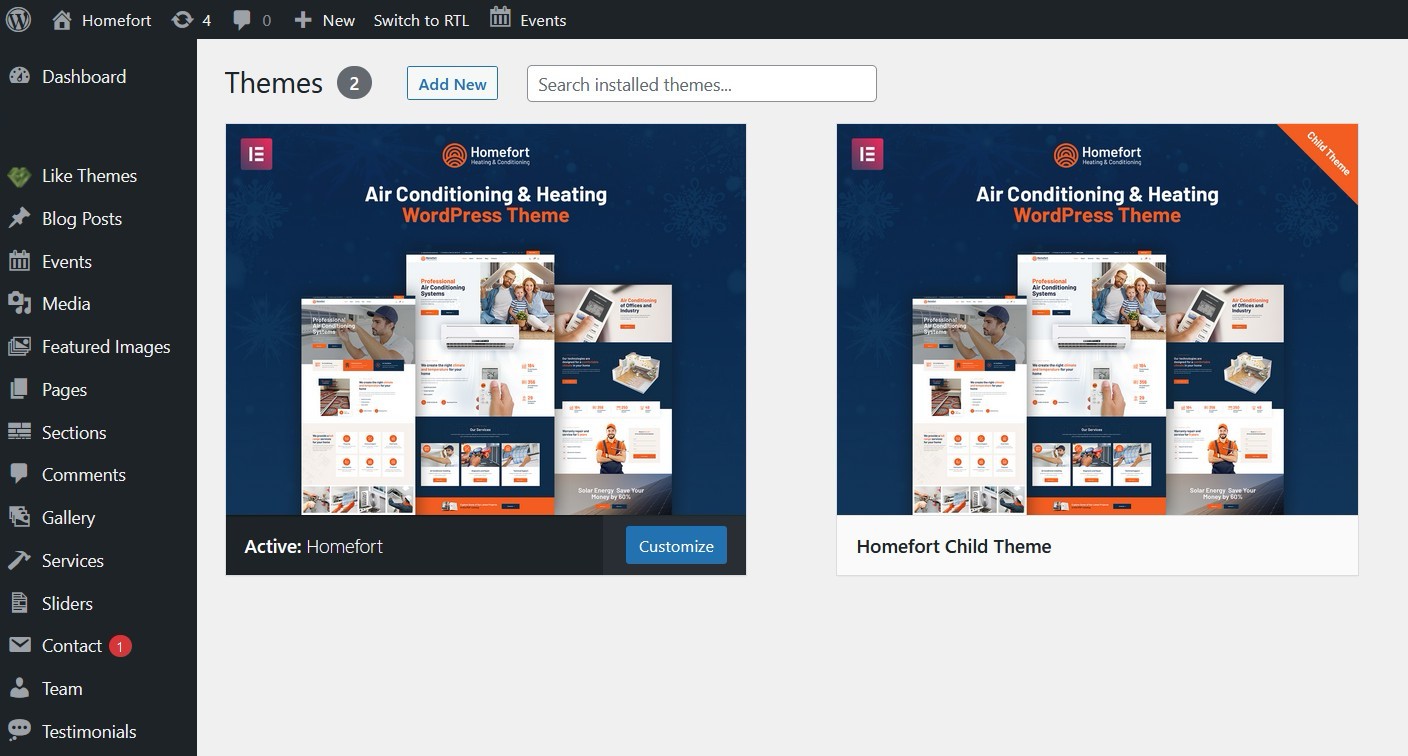1408x756 pixels.
Task: Focus the Search installed themes field
Action: tap(702, 84)
